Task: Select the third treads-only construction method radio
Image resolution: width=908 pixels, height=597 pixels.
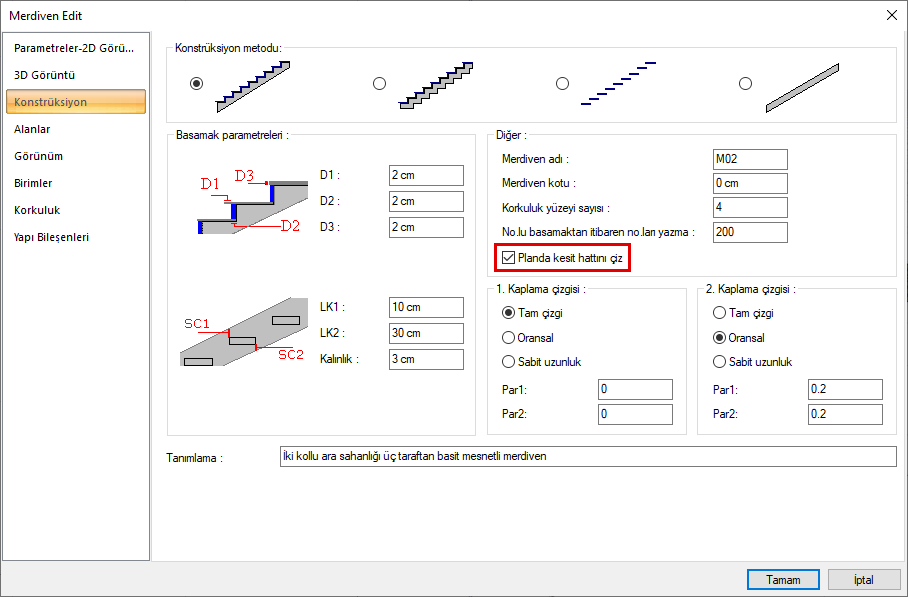Action: tap(562, 83)
